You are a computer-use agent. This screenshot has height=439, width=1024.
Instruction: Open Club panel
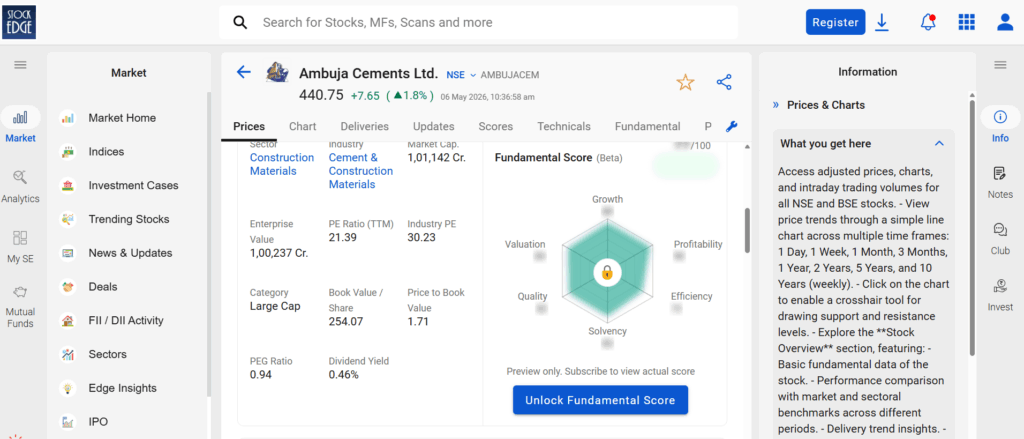click(x=1000, y=238)
